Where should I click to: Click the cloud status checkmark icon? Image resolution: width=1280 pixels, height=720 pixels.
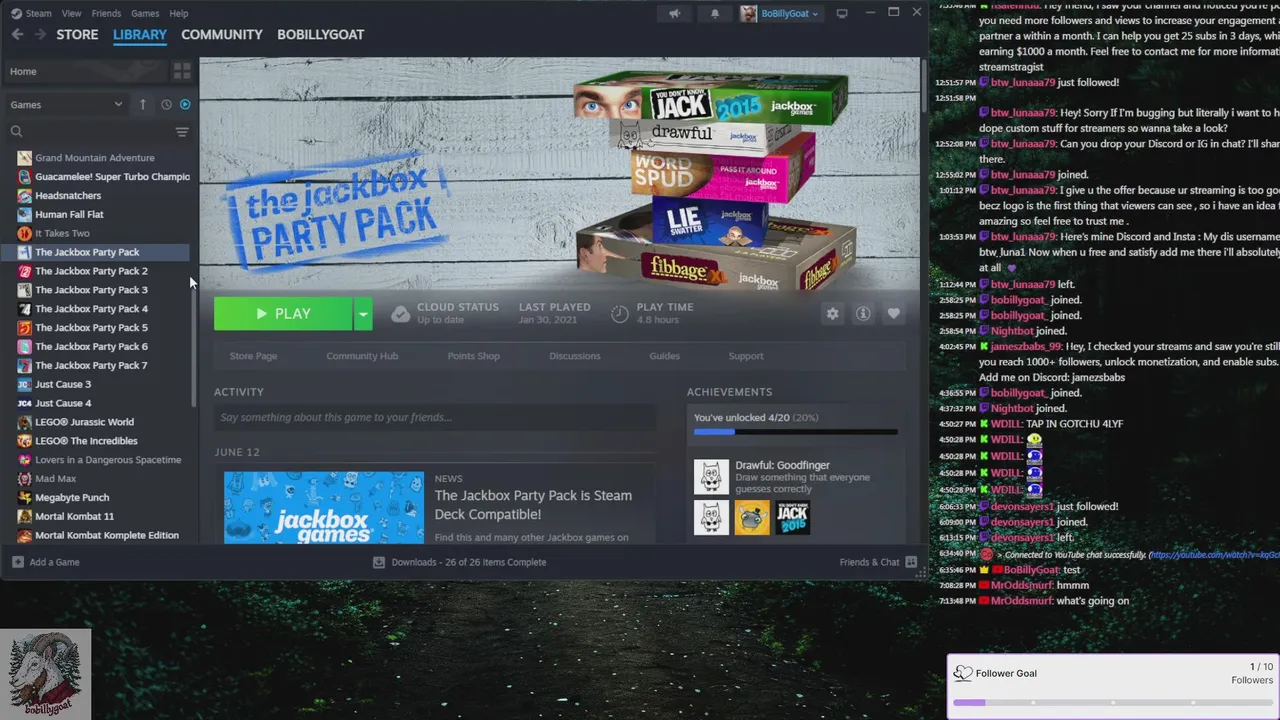tap(400, 314)
